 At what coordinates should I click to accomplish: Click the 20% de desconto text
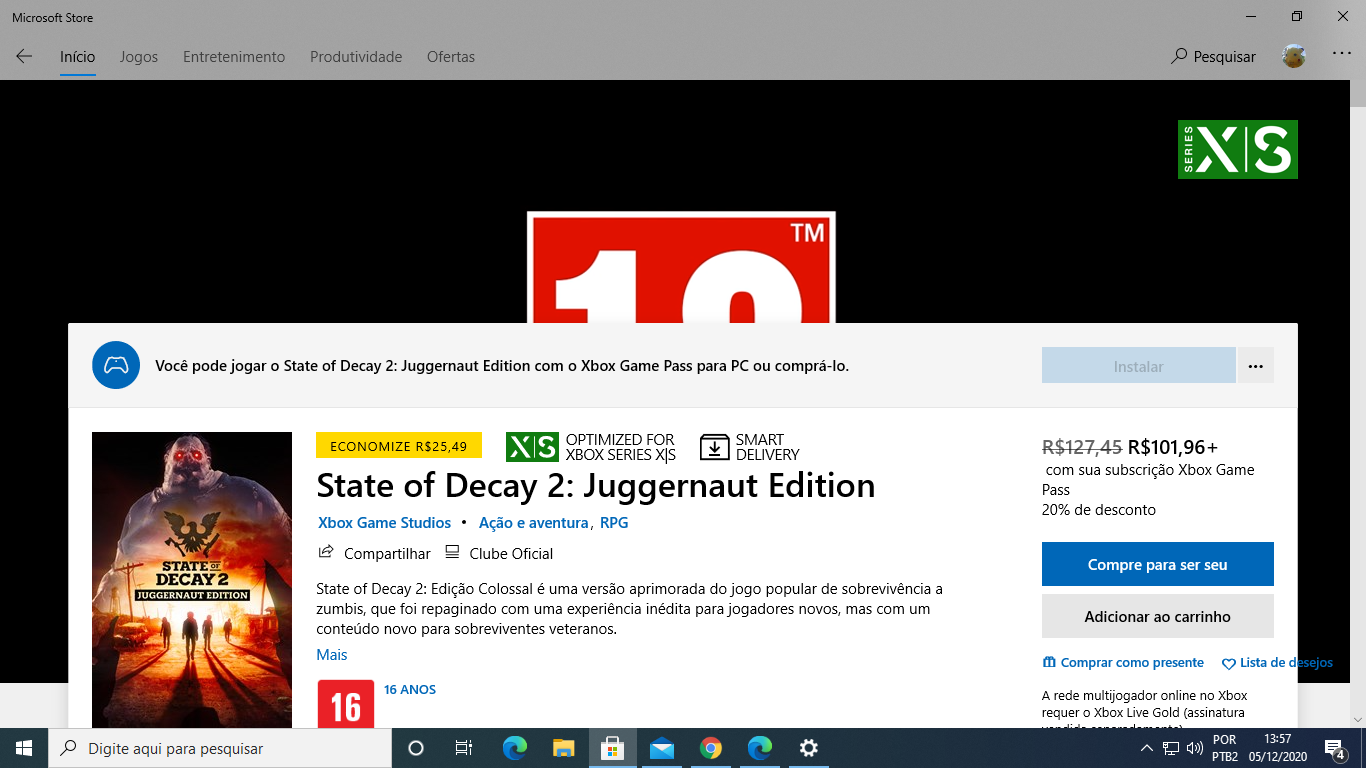coord(1099,510)
